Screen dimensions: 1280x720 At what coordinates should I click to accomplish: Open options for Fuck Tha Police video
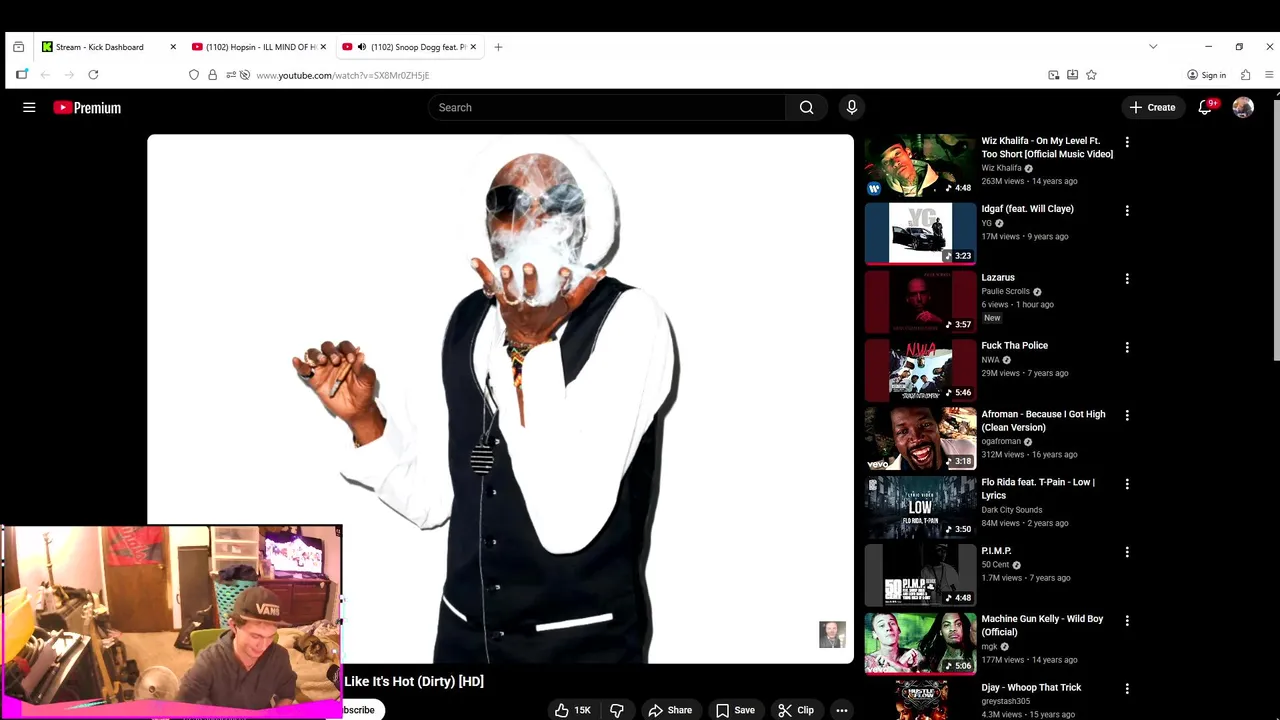click(1127, 347)
